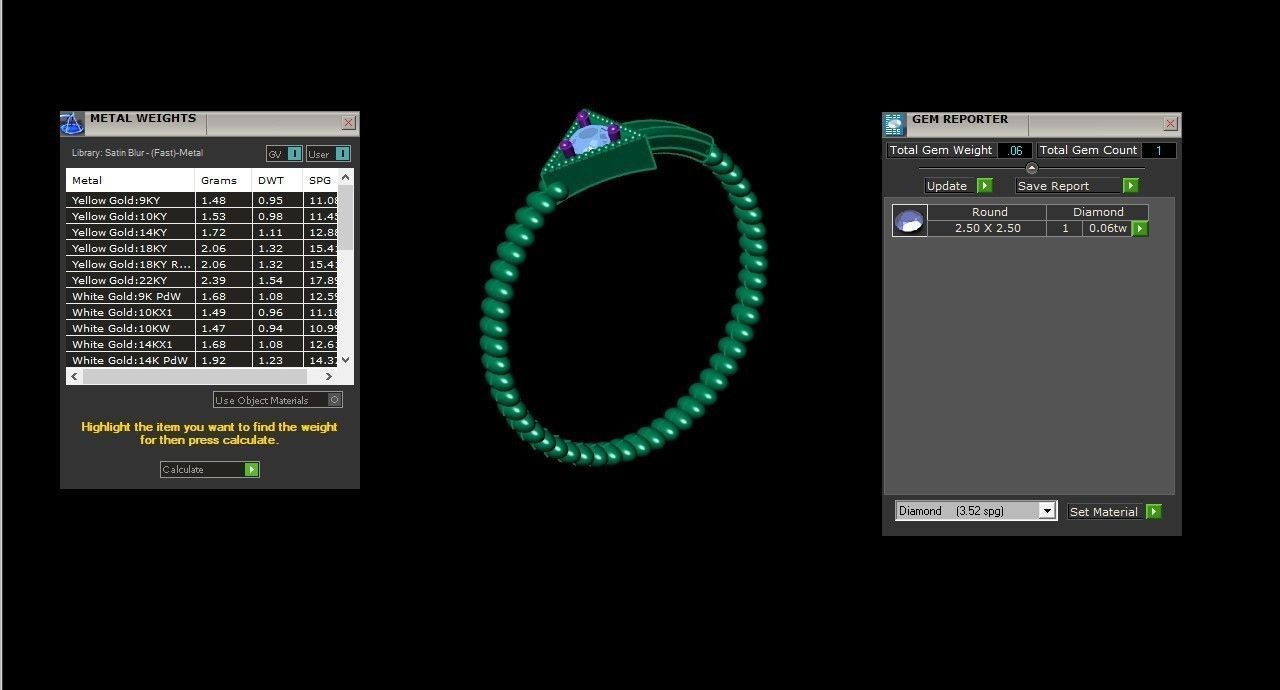The image size is (1280, 690).
Task: Select the Yellow Gold:18KY R... row
Action: point(202,264)
